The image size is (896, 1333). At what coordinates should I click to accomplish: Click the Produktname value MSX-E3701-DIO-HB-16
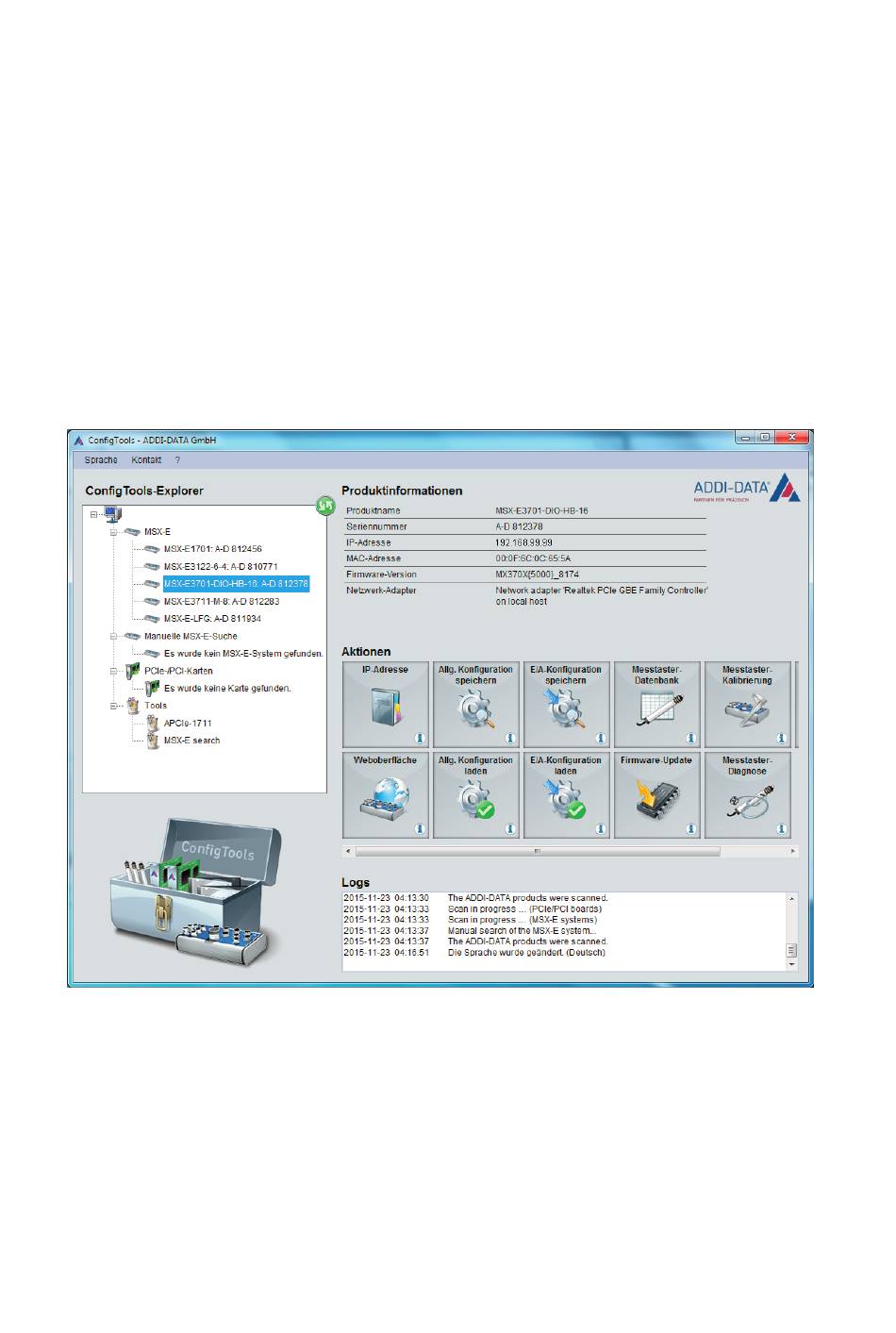542,510
